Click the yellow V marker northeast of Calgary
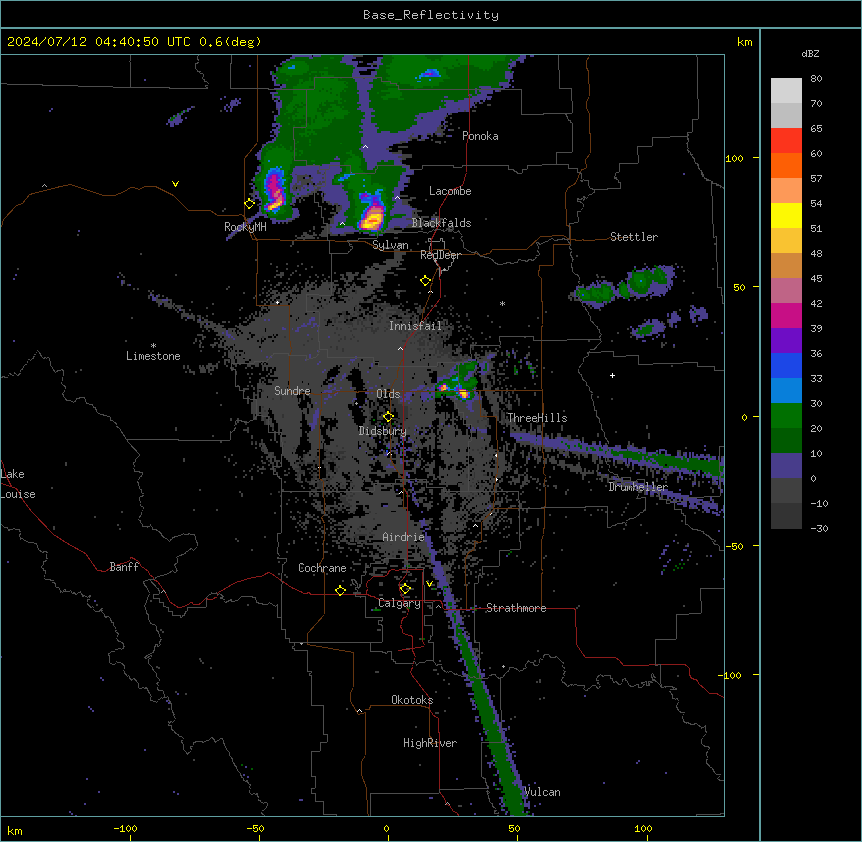This screenshot has width=862, height=842. point(429,584)
